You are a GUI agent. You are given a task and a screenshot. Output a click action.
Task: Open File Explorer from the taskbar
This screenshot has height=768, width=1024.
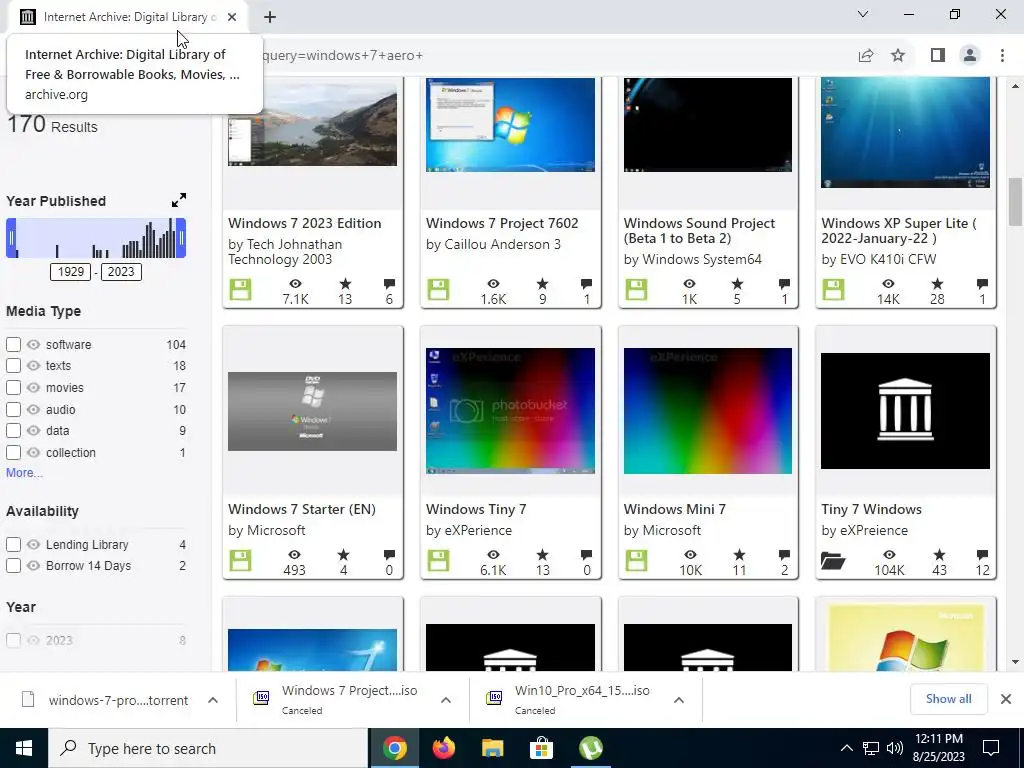tap(492, 748)
